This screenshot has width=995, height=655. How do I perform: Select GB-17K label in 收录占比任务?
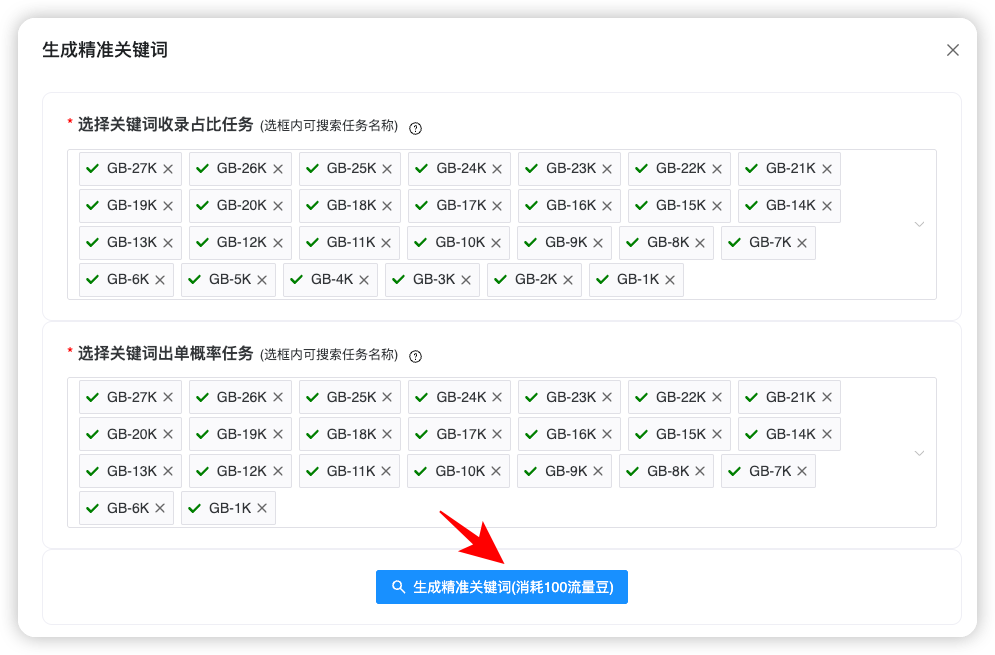(x=461, y=205)
